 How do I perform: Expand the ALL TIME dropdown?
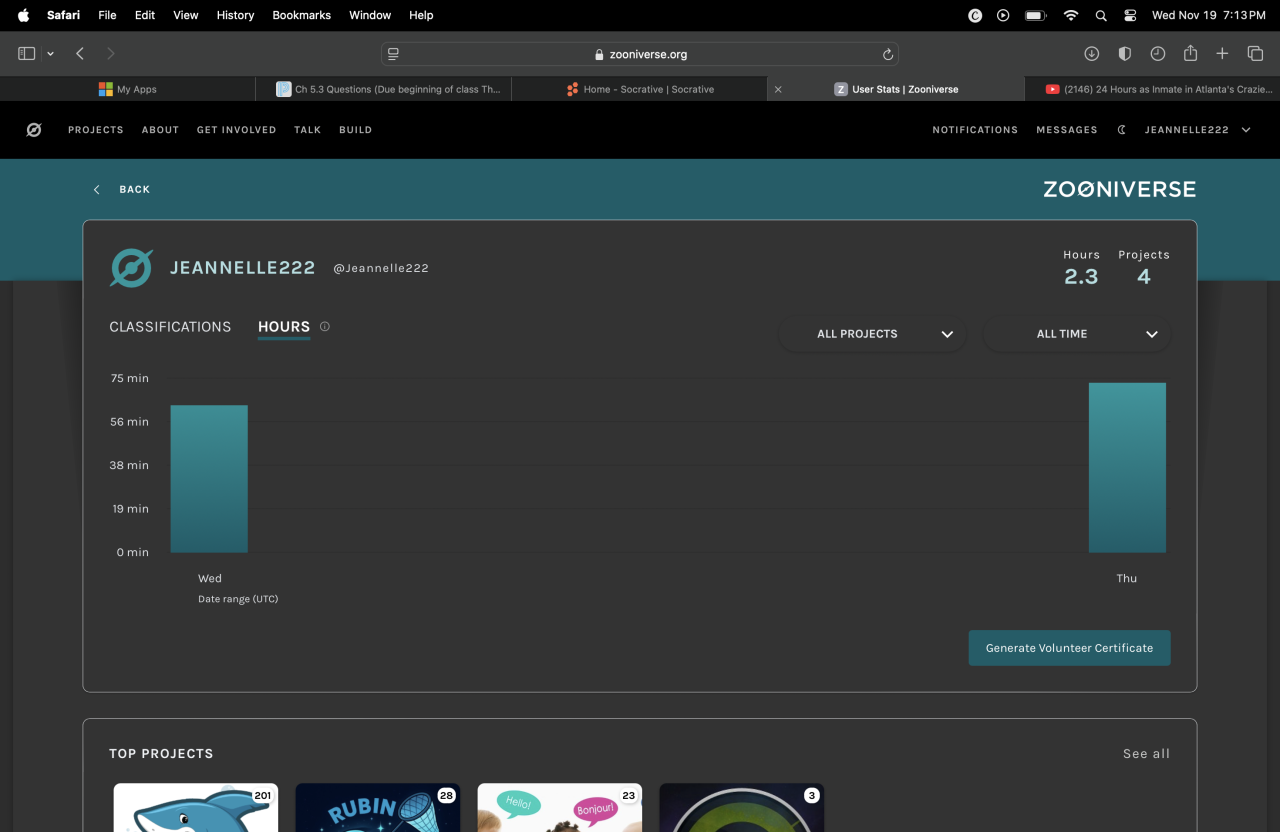click(1077, 334)
